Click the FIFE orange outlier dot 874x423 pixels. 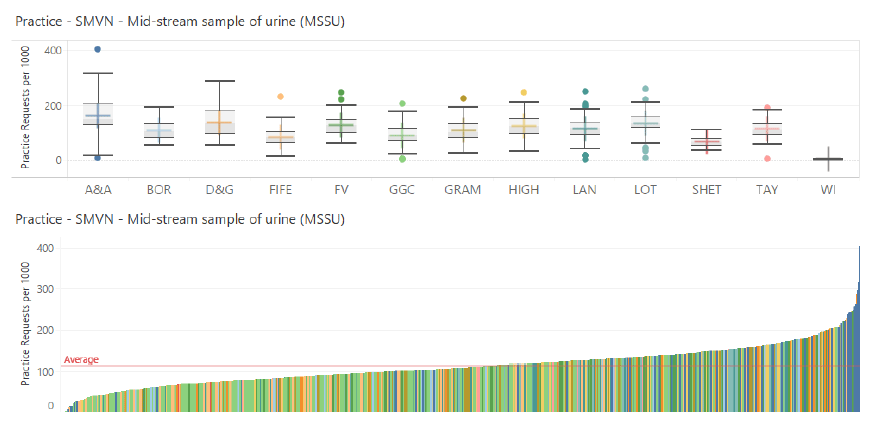tap(280, 97)
